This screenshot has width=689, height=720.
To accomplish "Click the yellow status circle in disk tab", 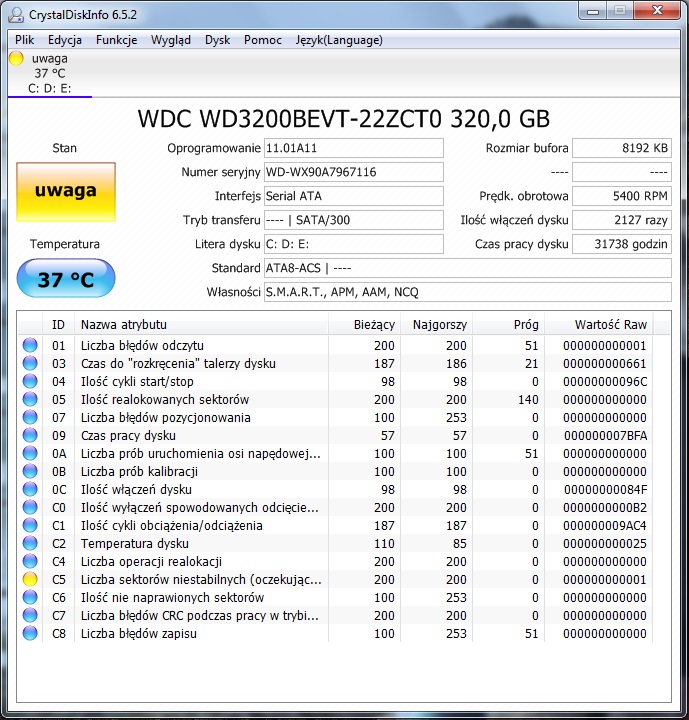I will 16,58.
